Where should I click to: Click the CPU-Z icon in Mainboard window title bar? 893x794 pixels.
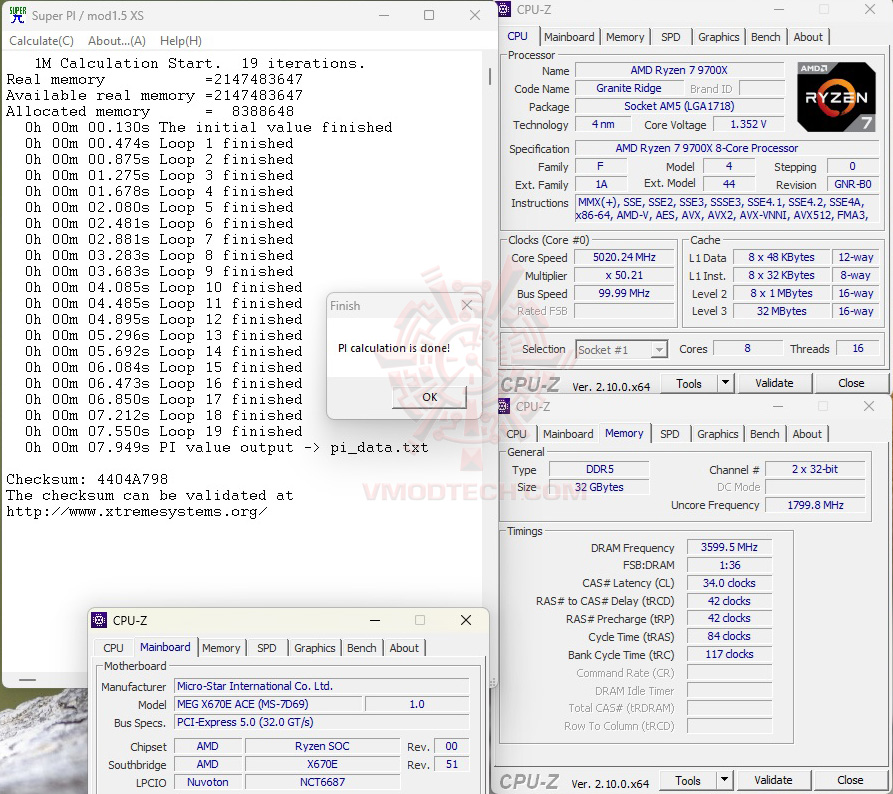click(99, 620)
